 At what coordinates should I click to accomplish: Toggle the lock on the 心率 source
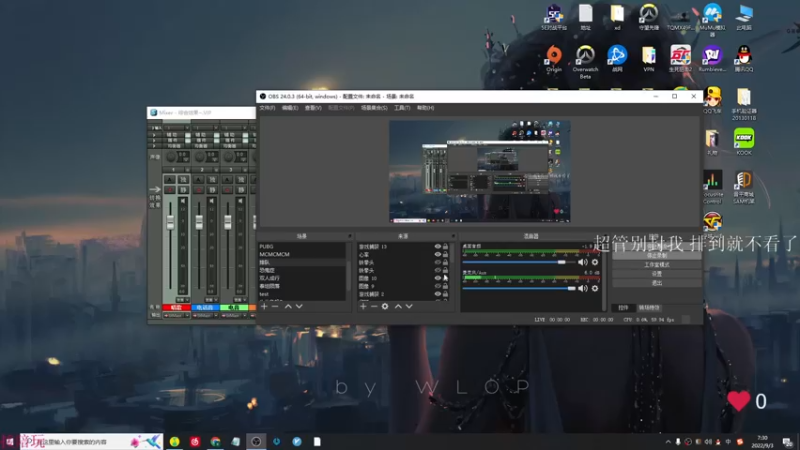coord(445,254)
